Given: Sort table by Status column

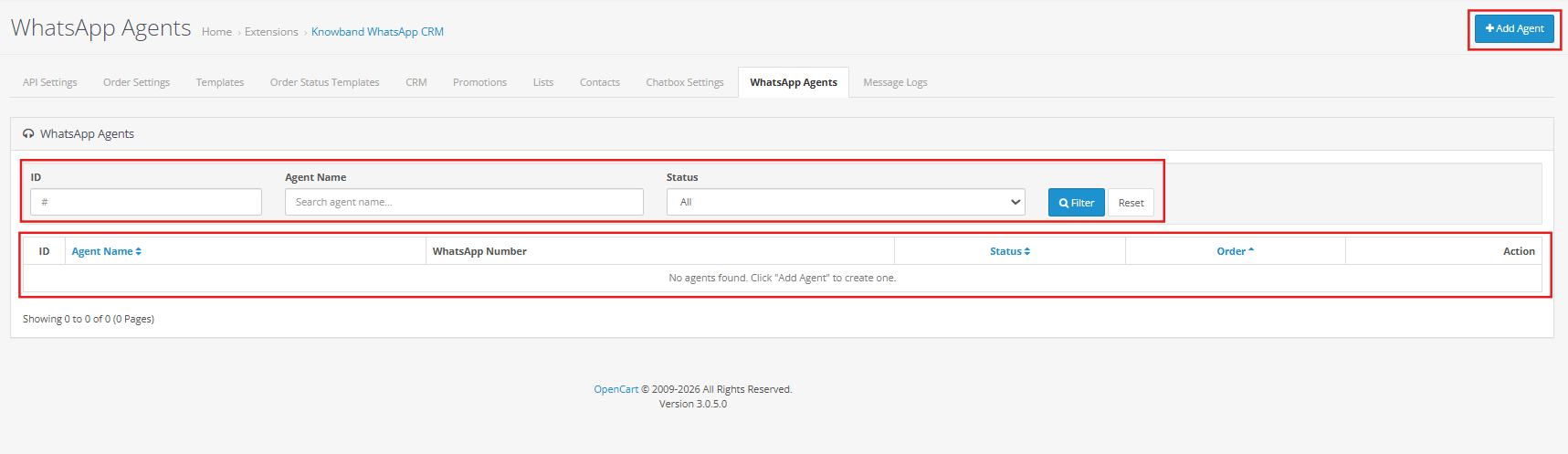Looking at the screenshot, I should 1010,251.
